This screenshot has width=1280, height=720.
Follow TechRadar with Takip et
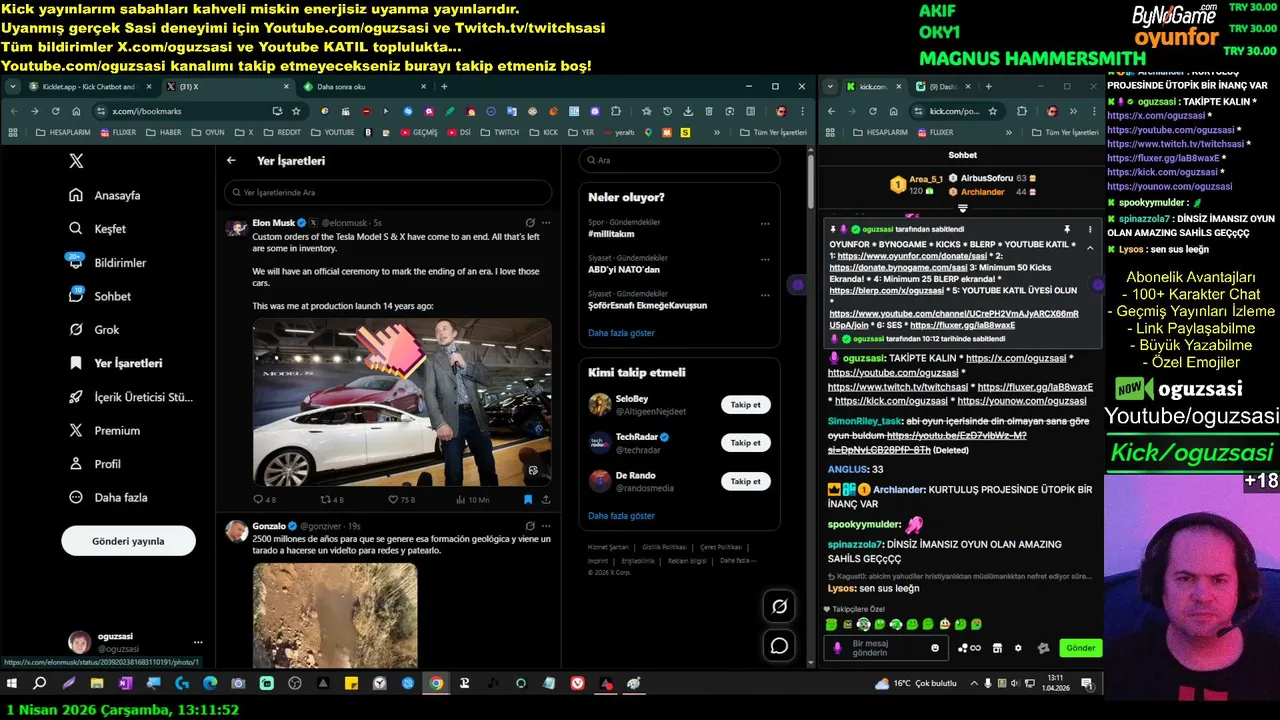745,443
